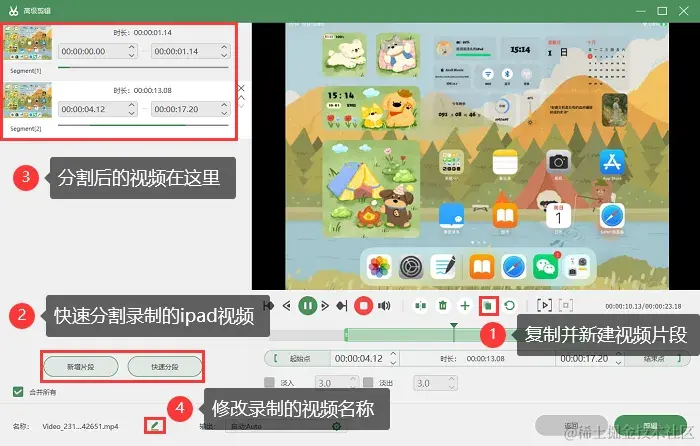Decrease the Segment[2] end time using its down arrow

click(x=225, y=113)
